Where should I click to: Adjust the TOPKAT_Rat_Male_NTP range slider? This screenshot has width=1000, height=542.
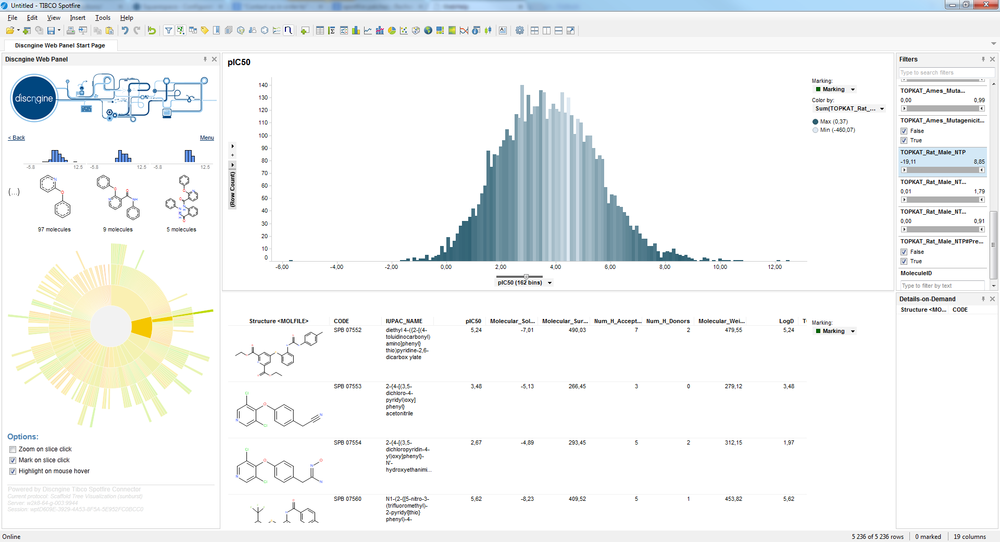pos(943,170)
